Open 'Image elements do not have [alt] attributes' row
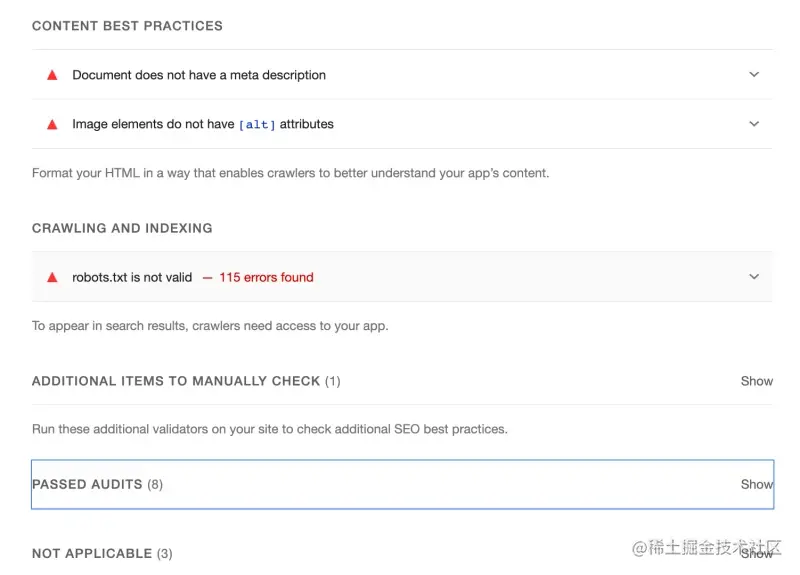The width and height of the screenshot is (800, 575). click(x=402, y=124)
